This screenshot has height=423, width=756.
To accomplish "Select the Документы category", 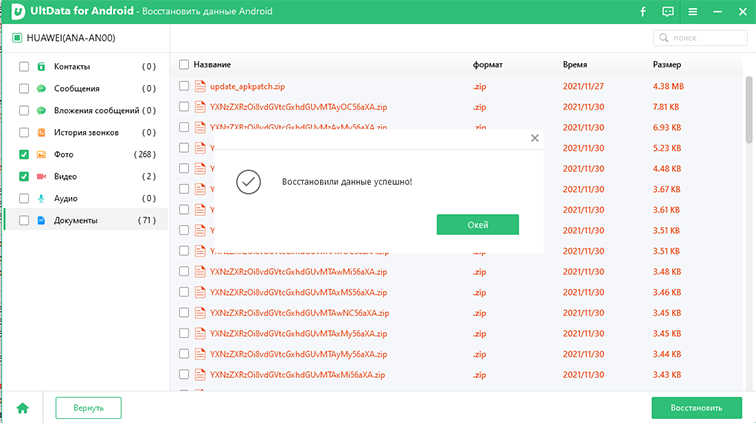I will click(76, 220).
